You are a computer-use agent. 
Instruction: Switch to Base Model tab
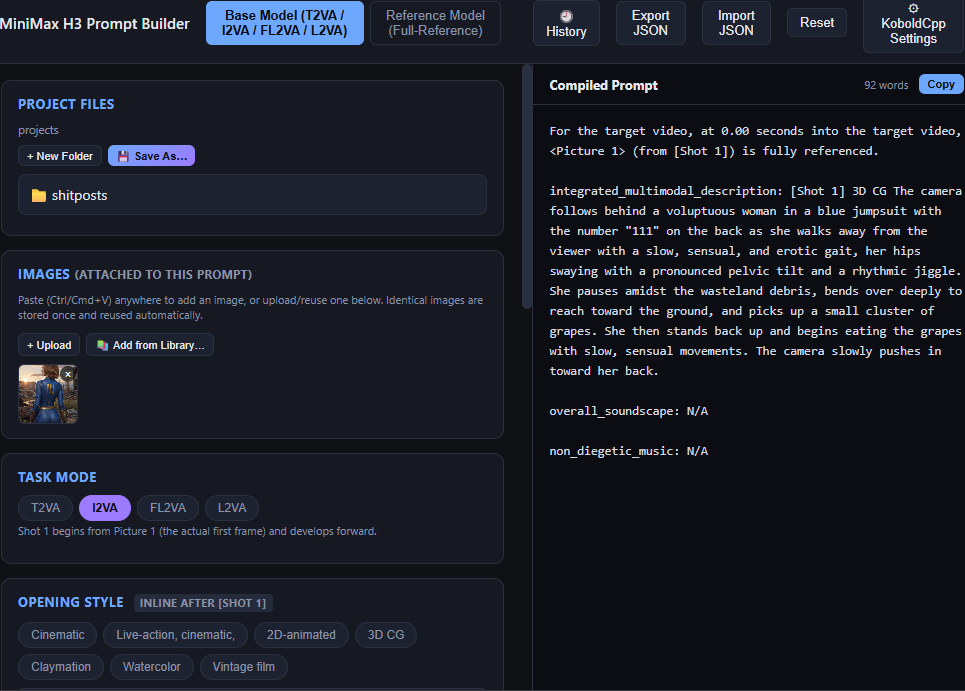[284, 23]
